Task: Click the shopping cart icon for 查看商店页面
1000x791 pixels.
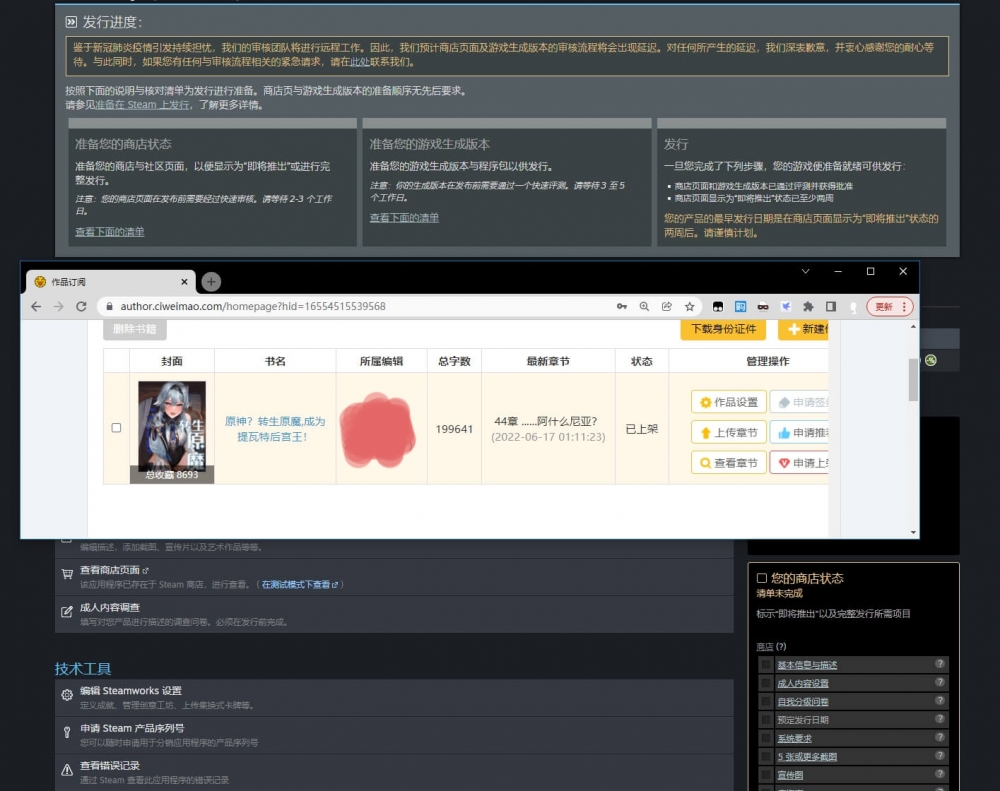Action: point(67,575)
